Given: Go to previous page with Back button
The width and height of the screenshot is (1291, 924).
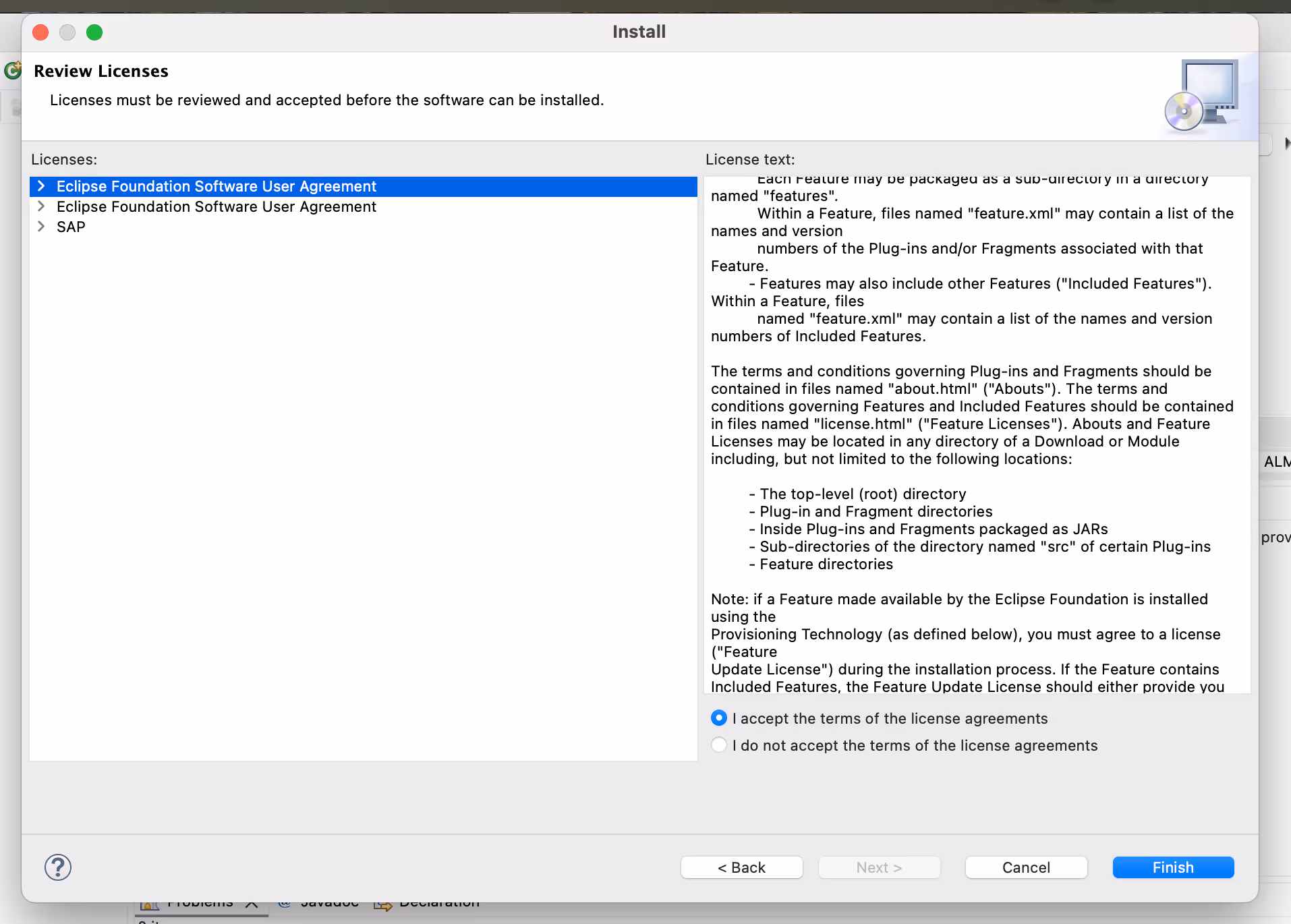Looking at the screenshot, I should point(742,867).
